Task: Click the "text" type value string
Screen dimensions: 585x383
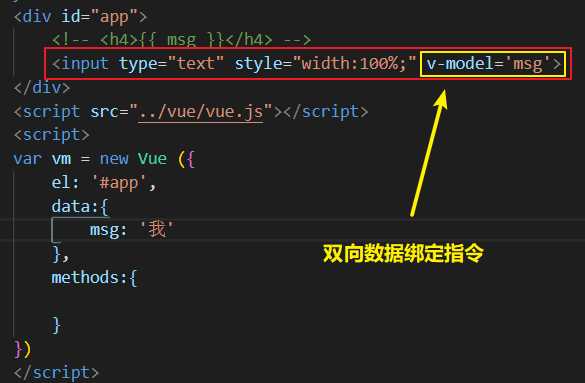Action: [196, 63]
